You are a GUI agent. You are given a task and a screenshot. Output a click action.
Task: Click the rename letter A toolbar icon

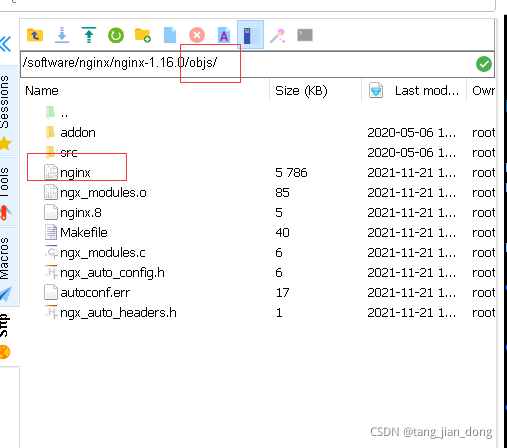[x=224, y=35]
